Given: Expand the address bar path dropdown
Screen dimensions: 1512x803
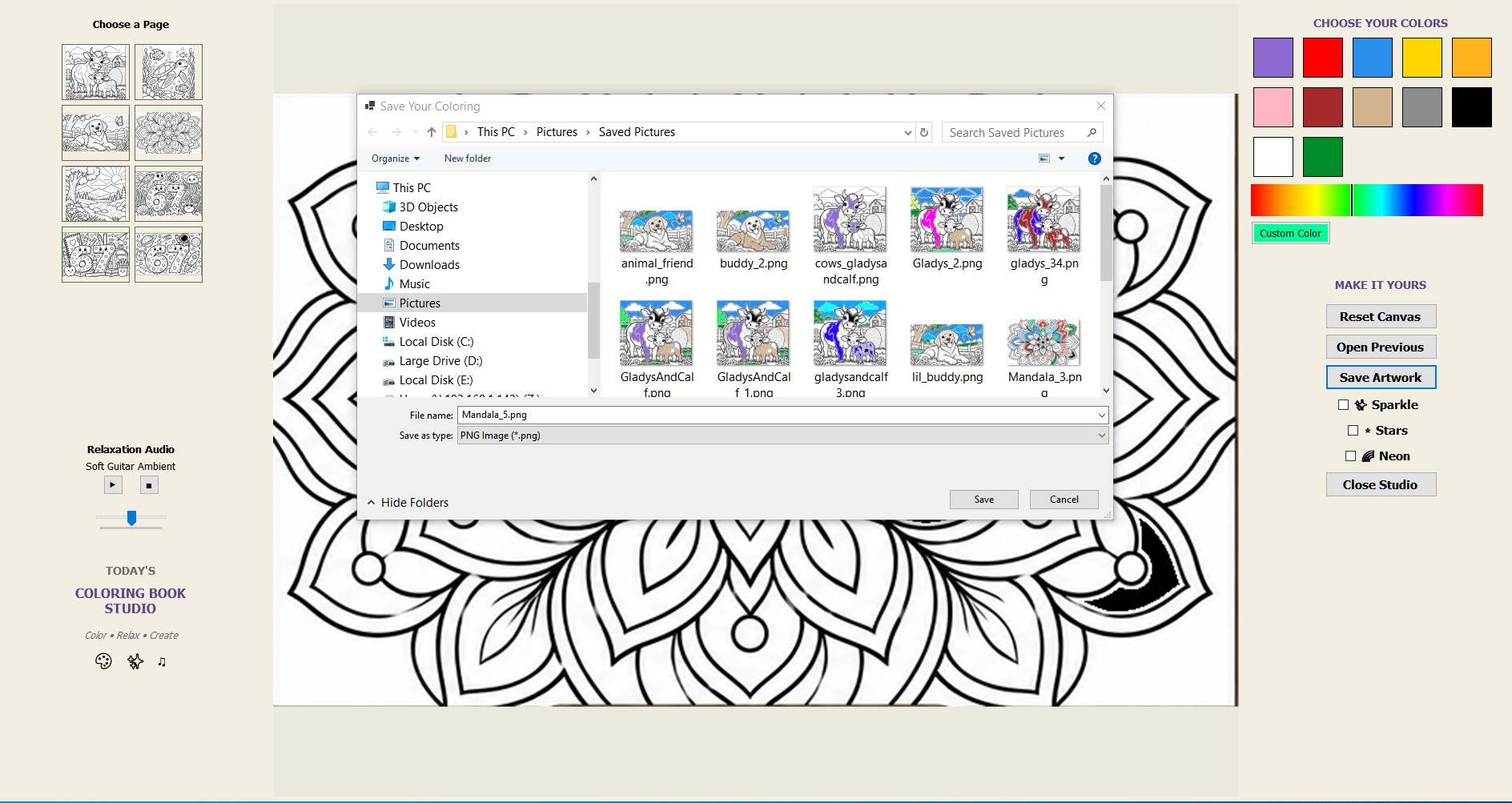Looking at the screenshot, I should pyautogui.click(x=907, y=133).
